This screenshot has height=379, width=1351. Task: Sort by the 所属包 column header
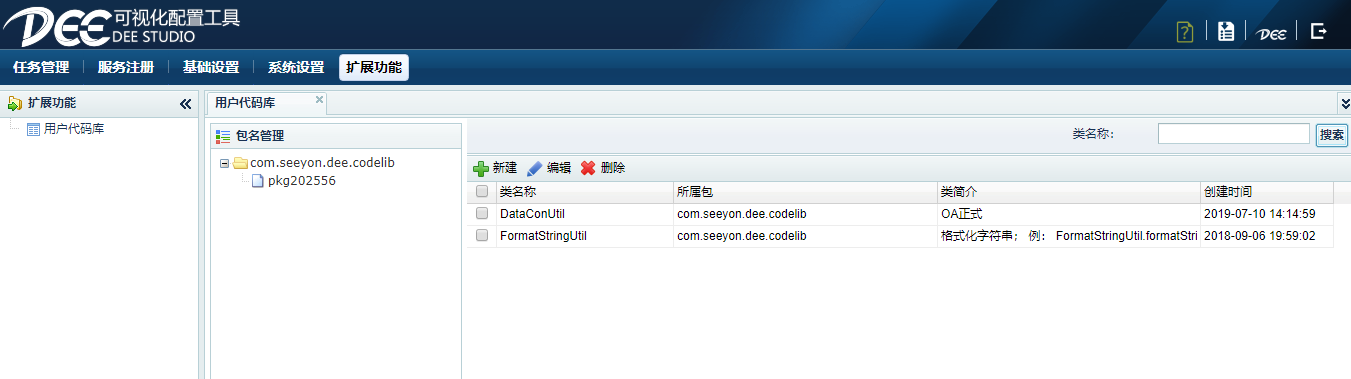[805, 191]
